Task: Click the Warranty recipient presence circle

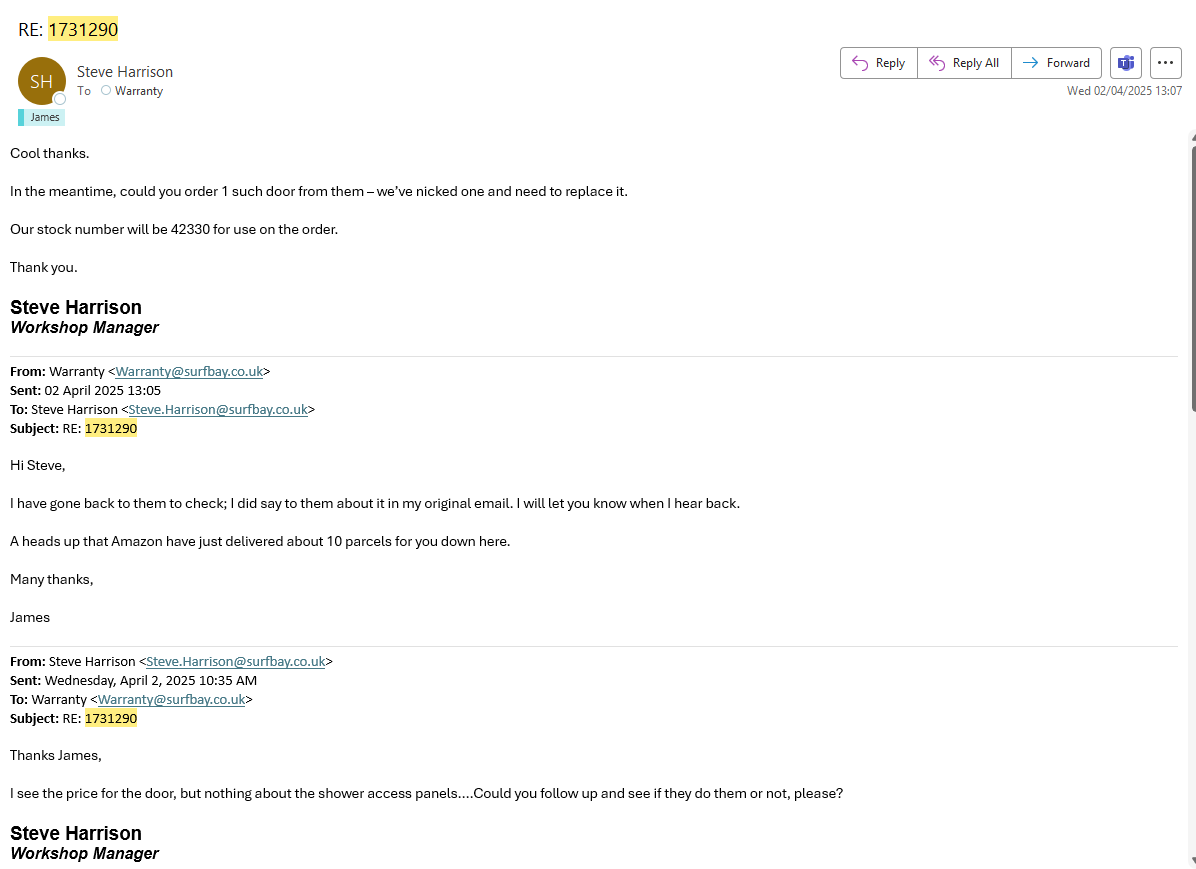Action: pyautogui.click(x=106, y=91)
